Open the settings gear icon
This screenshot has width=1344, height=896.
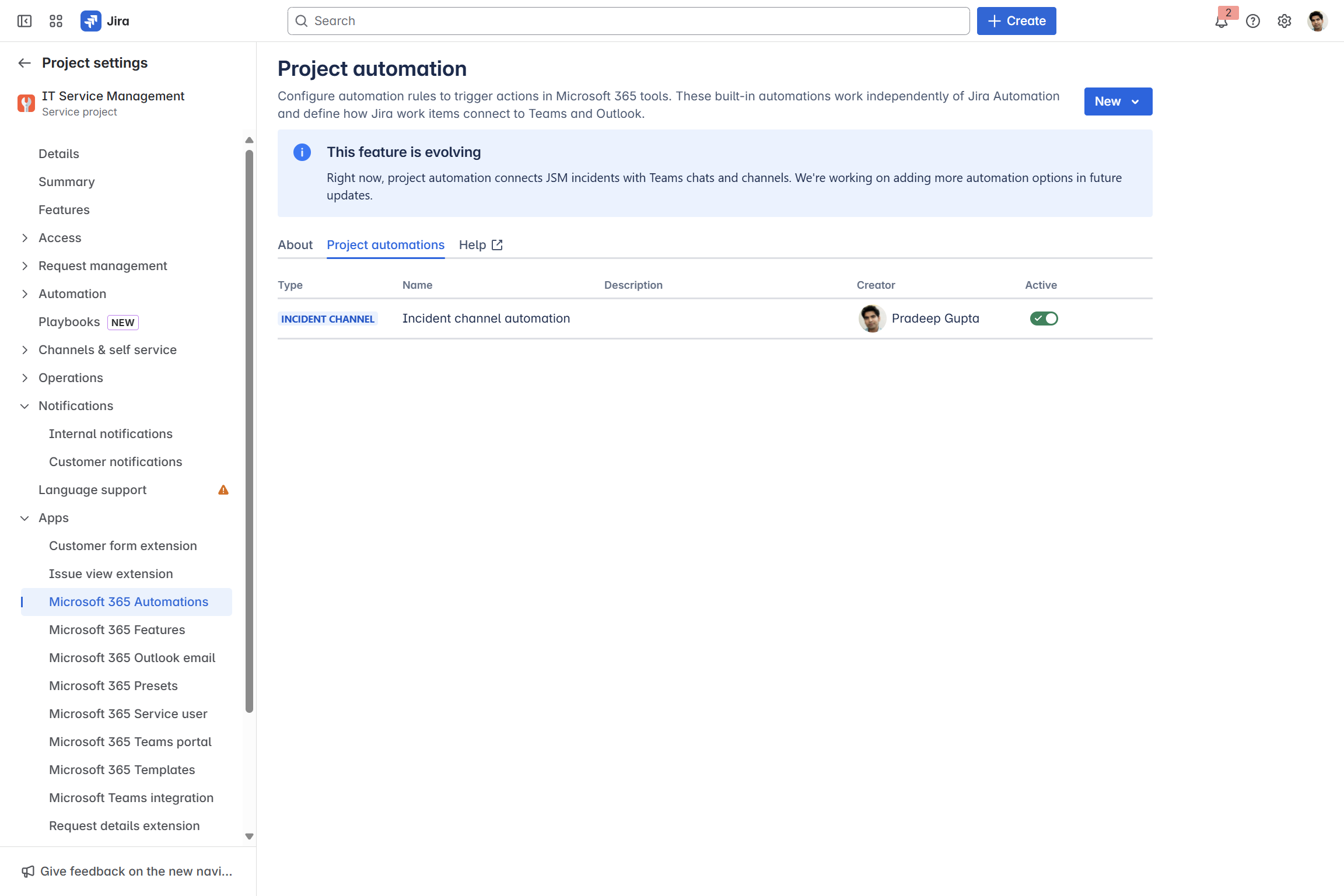pos(1284,21)
